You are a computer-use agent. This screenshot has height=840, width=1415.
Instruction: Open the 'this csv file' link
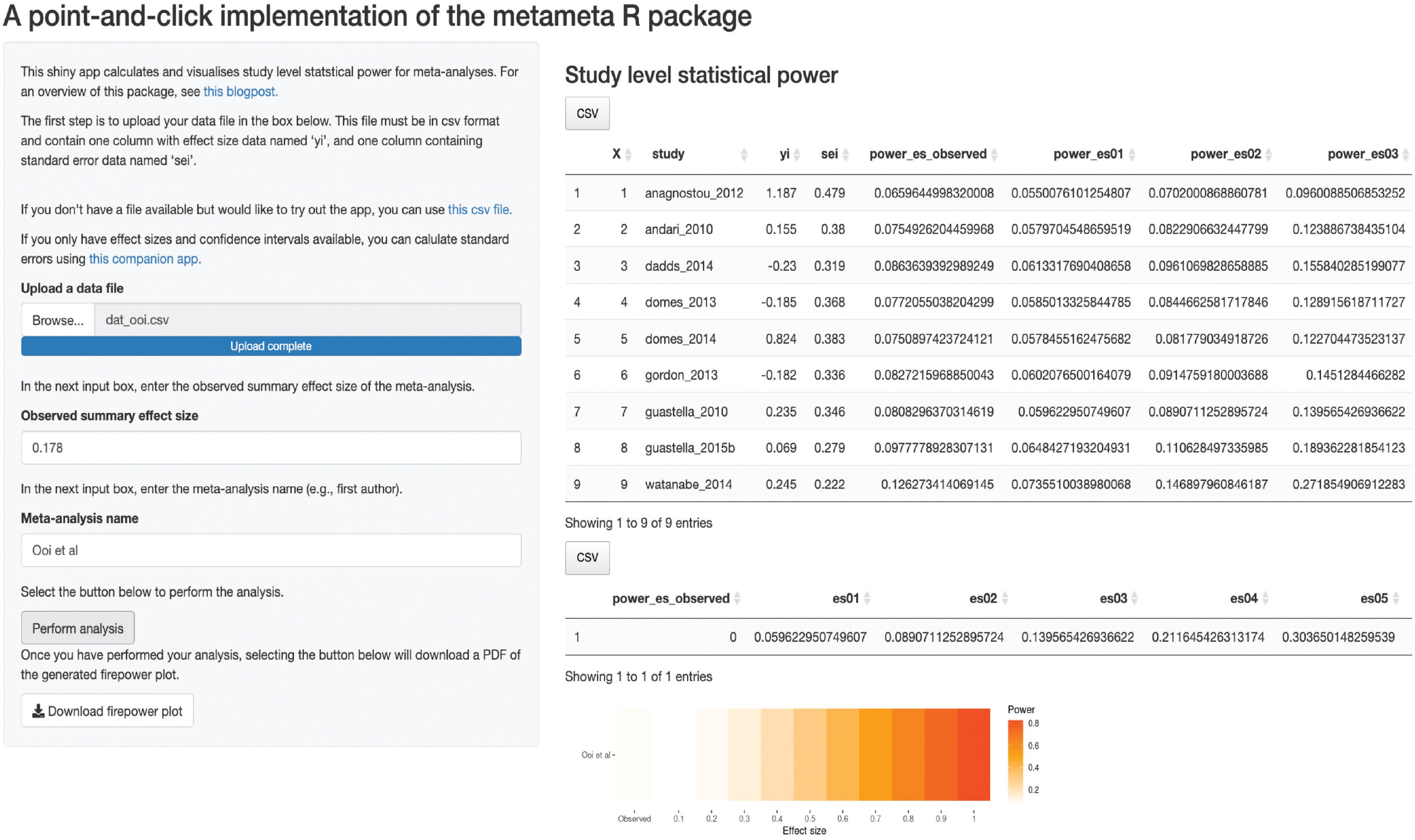479,210
